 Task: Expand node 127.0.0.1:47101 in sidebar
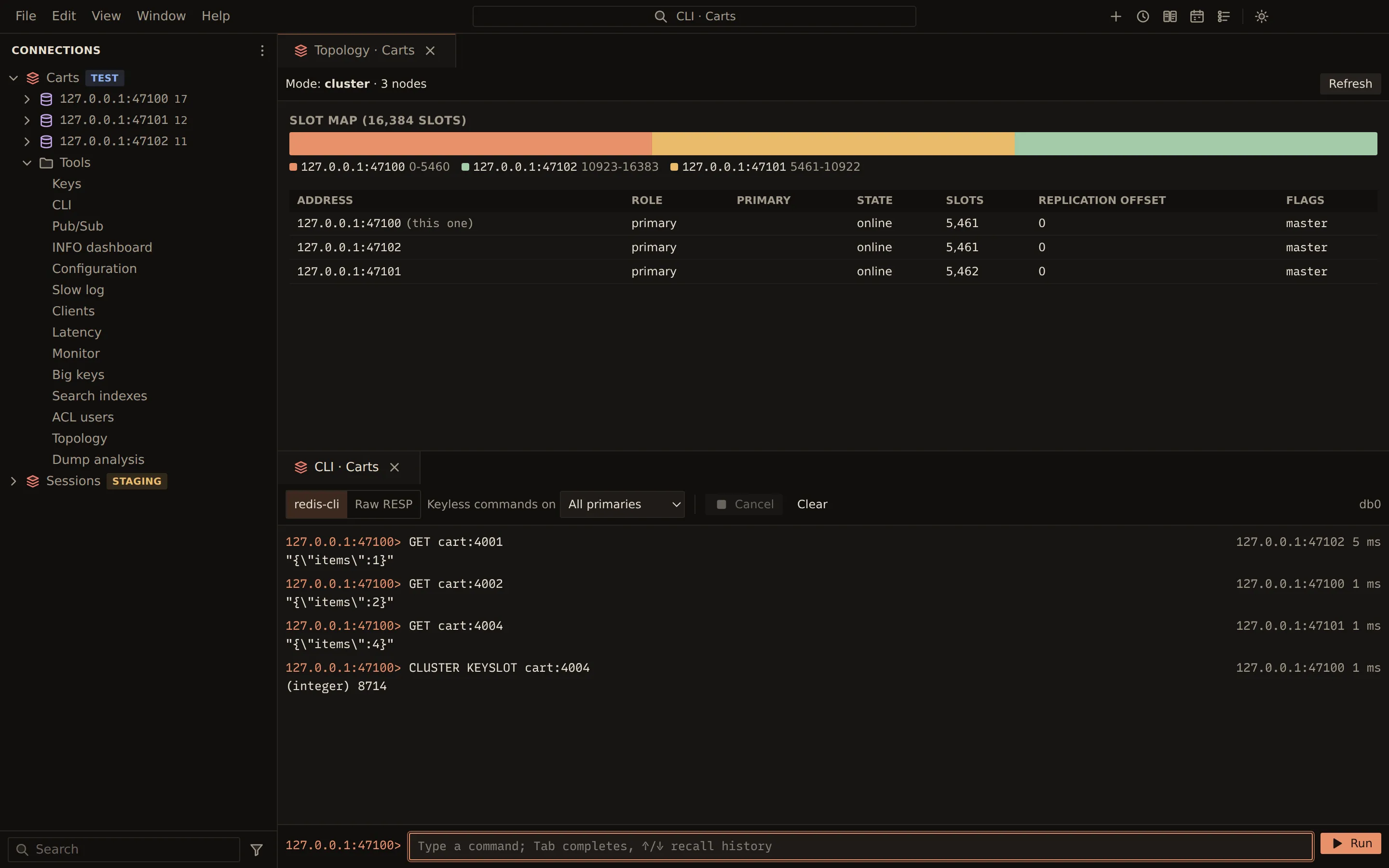[27, 120]
